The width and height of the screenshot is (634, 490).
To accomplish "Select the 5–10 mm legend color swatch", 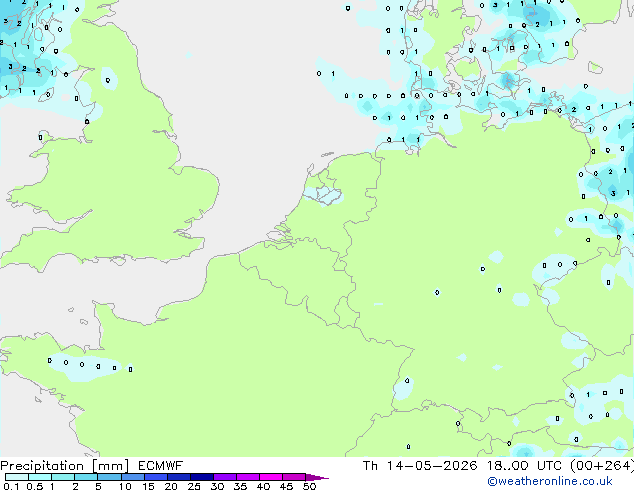I will pyautogui.click(x=110, y=477).
